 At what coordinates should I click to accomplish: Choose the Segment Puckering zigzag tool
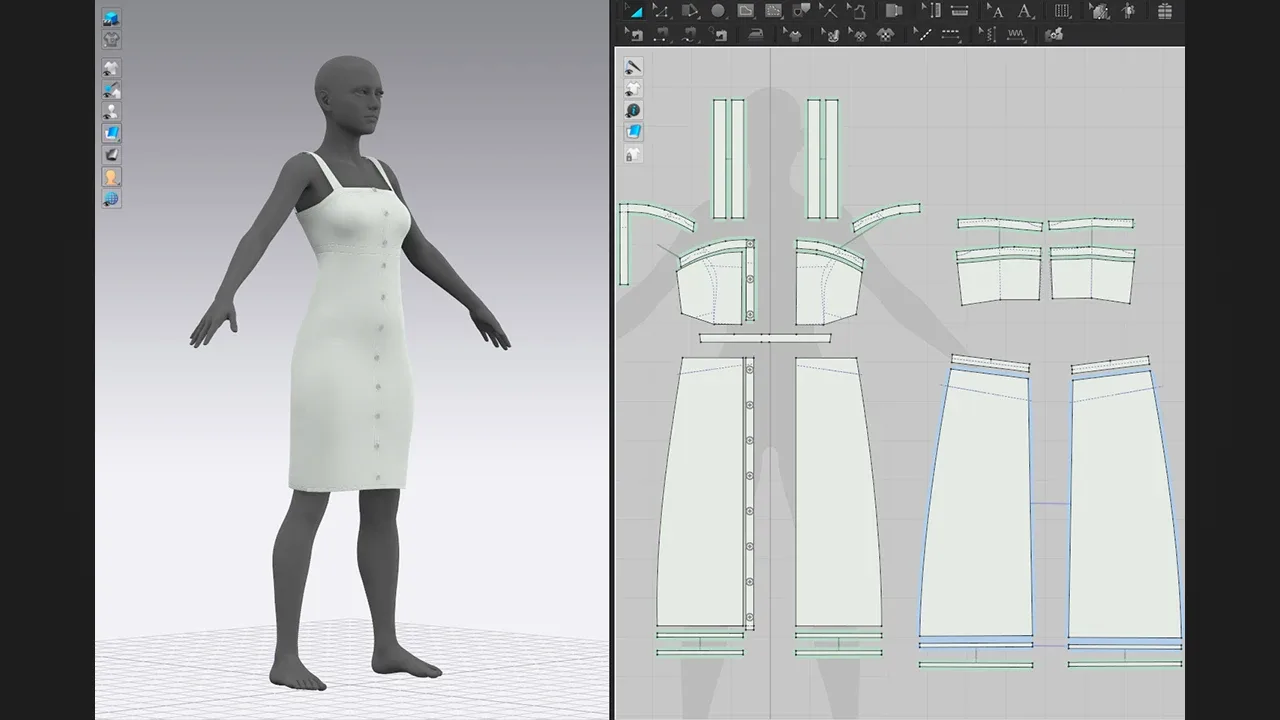pyautogui.click(x=1016, y=34)
